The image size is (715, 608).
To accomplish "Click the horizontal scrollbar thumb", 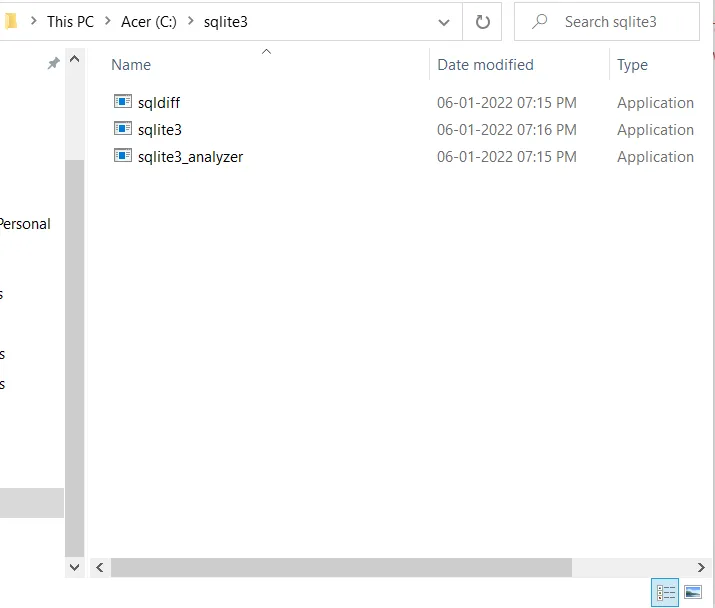I will coord(341,567).
